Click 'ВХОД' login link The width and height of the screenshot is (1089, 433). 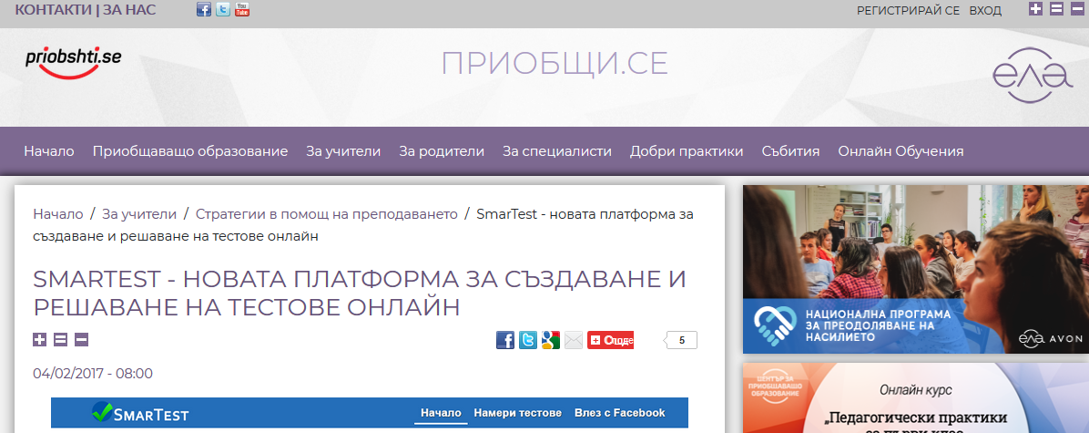(x=985, y=10)
